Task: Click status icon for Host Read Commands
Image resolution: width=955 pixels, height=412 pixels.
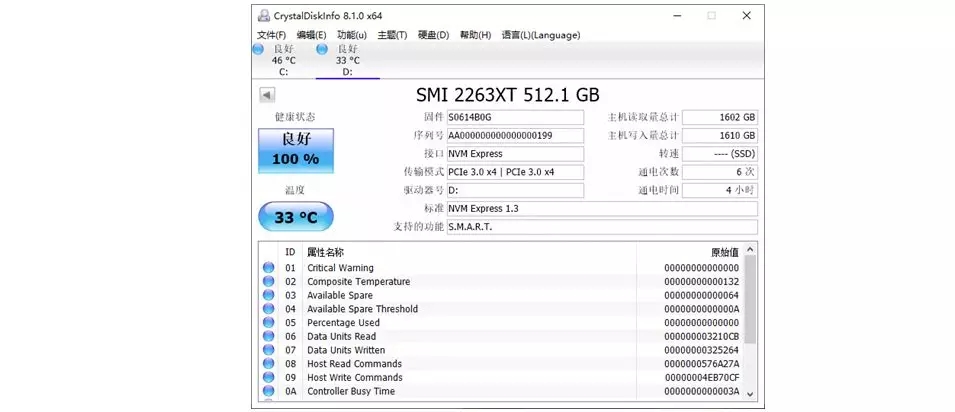Action: coord(269,364)
